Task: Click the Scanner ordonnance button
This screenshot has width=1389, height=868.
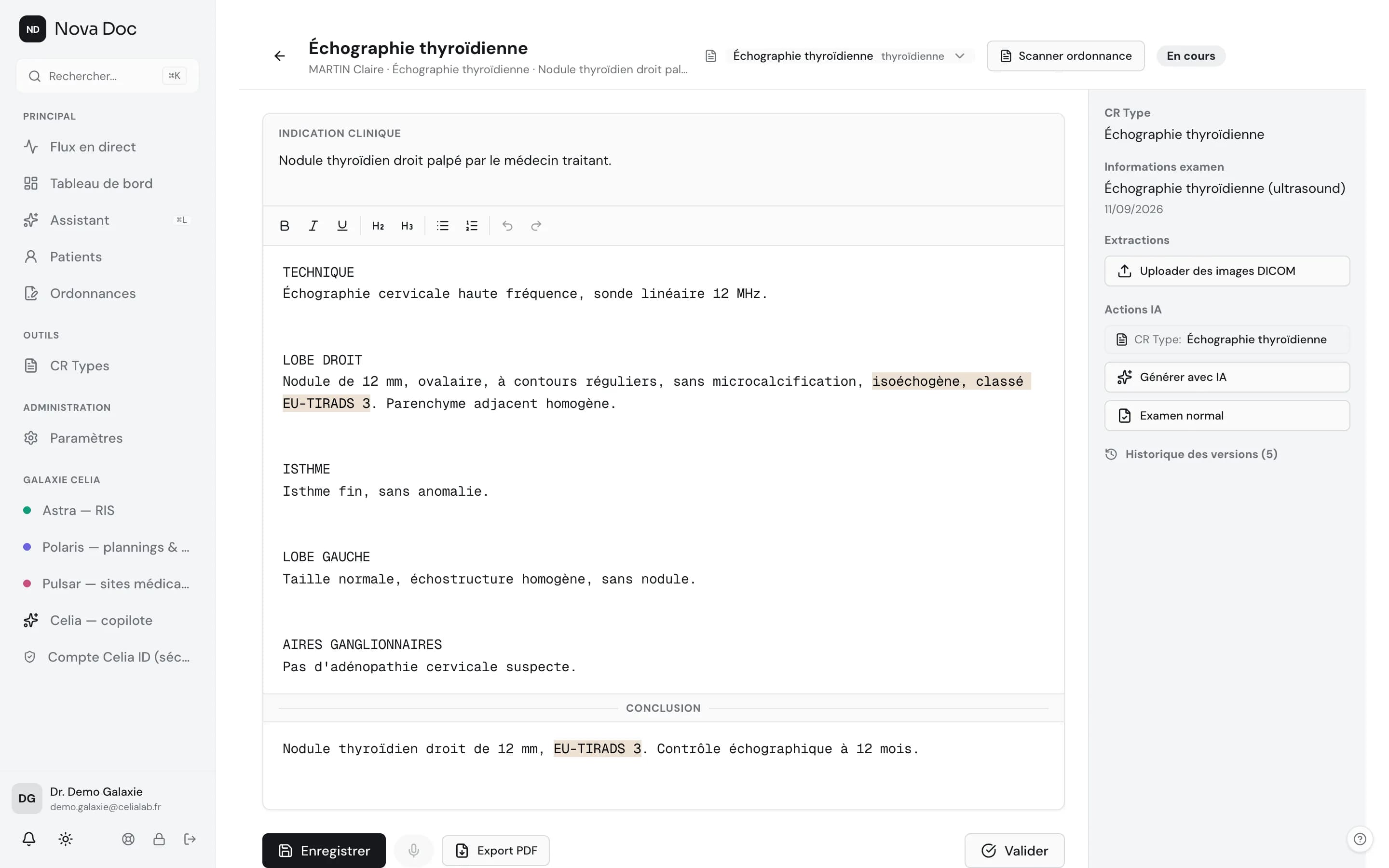Action: [x=1065, y=55]
